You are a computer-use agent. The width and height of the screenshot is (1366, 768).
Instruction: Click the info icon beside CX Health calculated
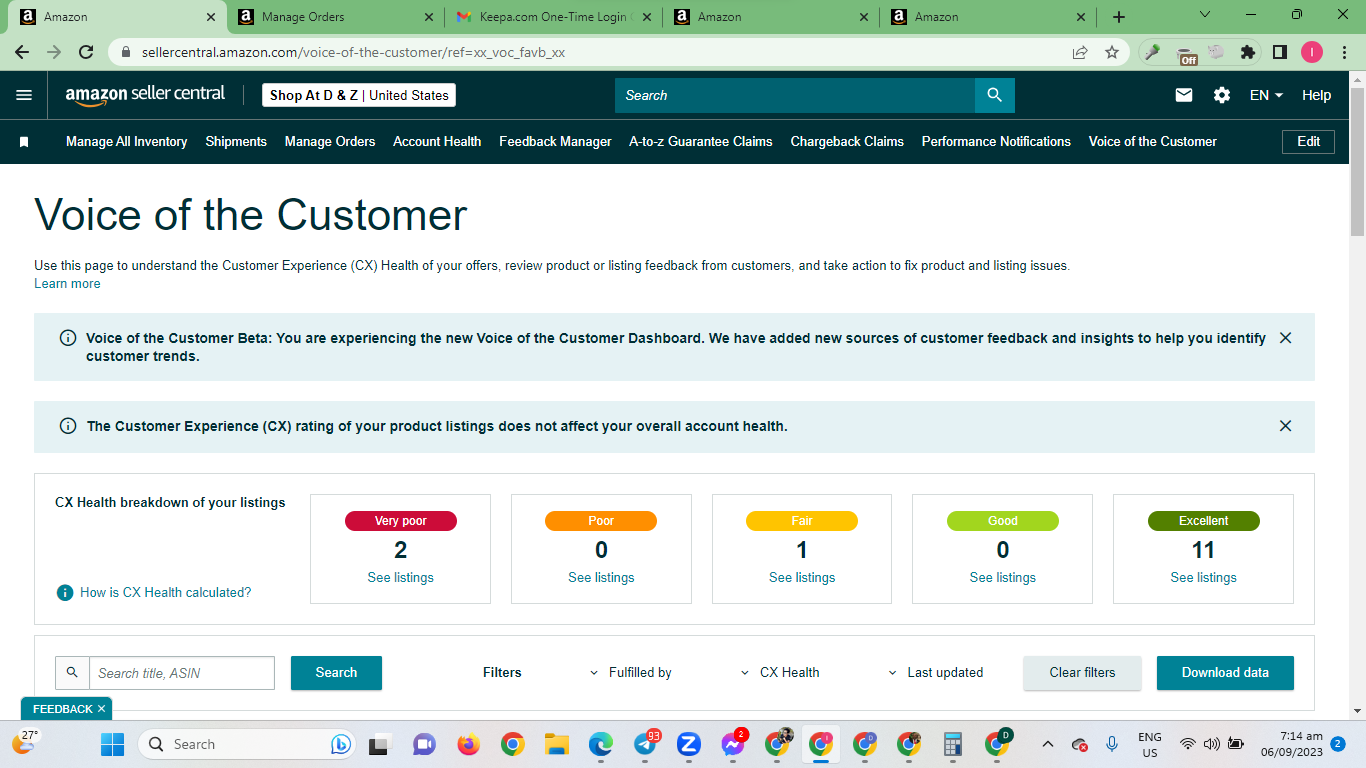(x=65, y=592)
